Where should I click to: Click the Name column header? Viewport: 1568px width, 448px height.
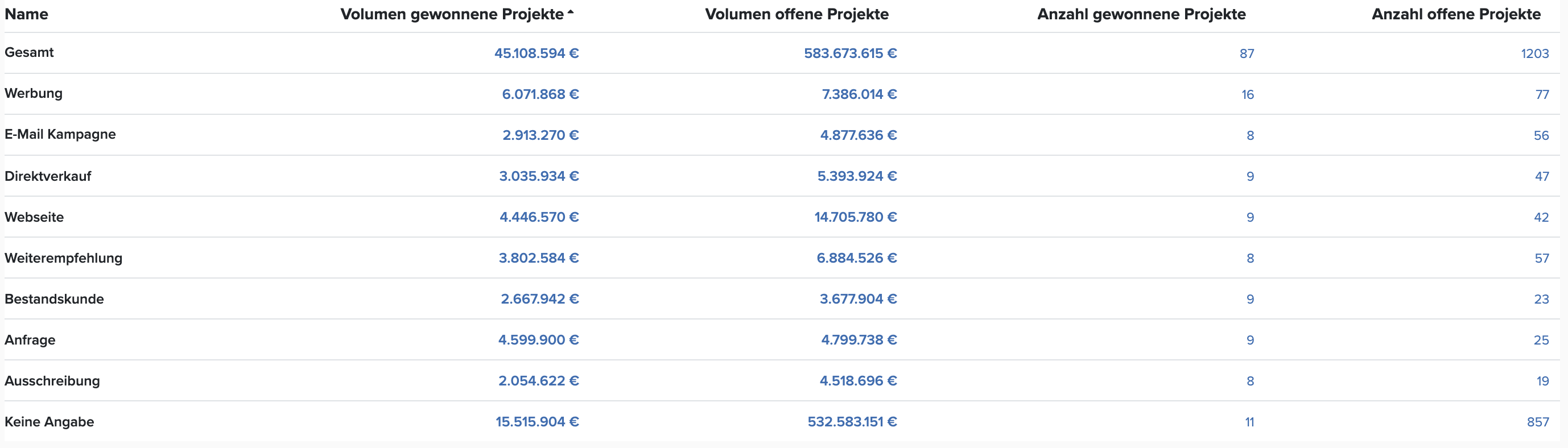[26, 14]
